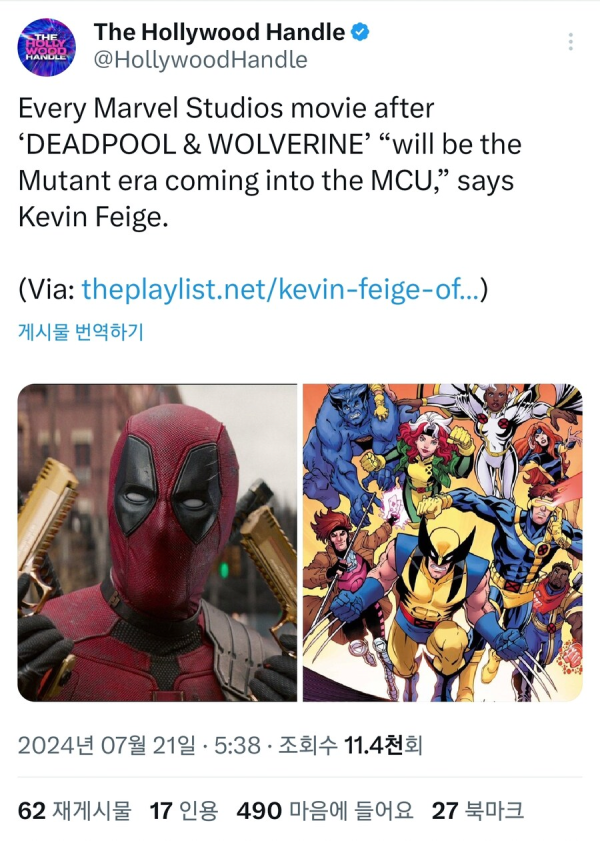This screenshot has height=841, width=600.
Task: Show the 490 마음에 들어요 likes
Action: (325, 810)
